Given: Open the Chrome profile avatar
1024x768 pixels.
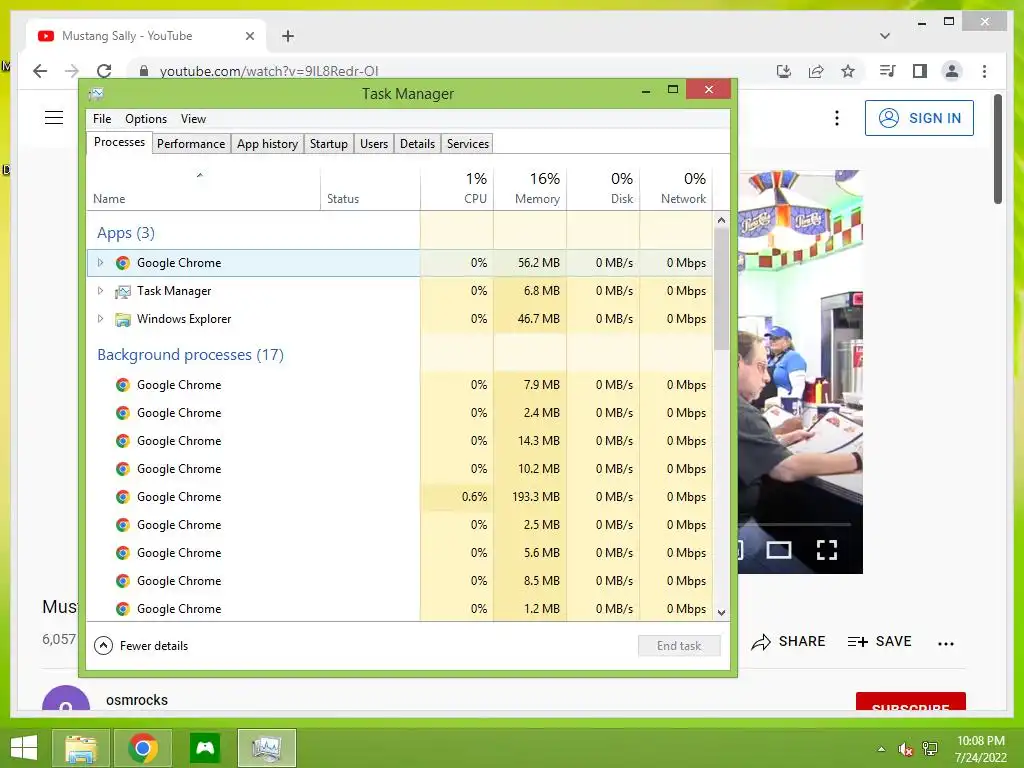Looking at the screenshot, I should [x=952, y=71].
